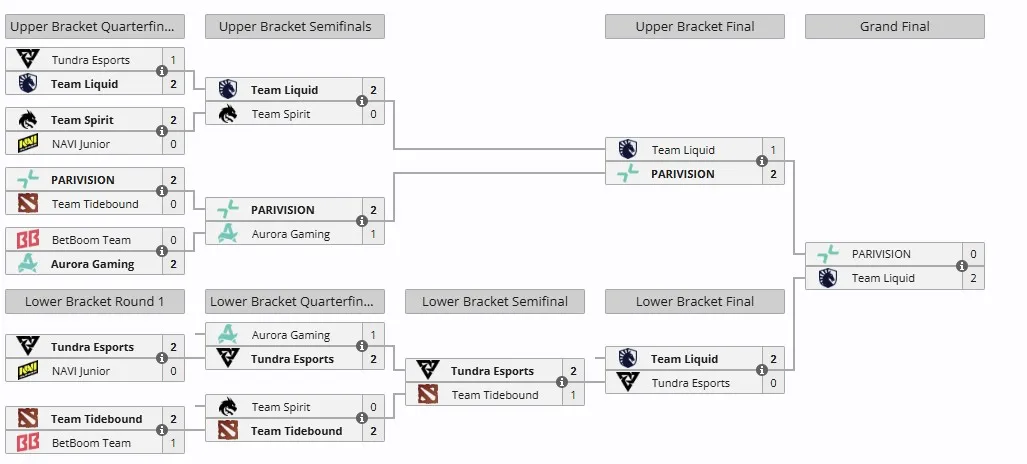Image resolution: width=1027 pixels, height=464 pixels.
Task: Open info icon for Team Spirit vs NAVI Junior
Action: pos(162,132)
